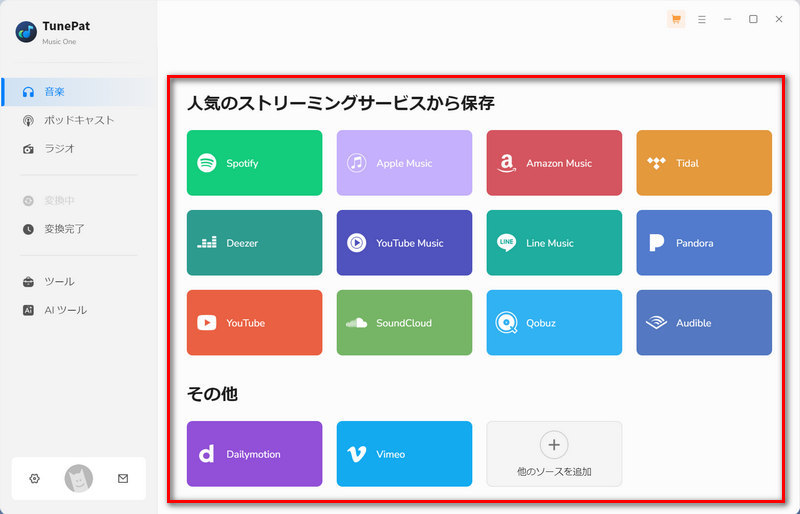Select the Amazon Music tile
Viewport: 800px width, 514px height.
(x=554, y=163)
